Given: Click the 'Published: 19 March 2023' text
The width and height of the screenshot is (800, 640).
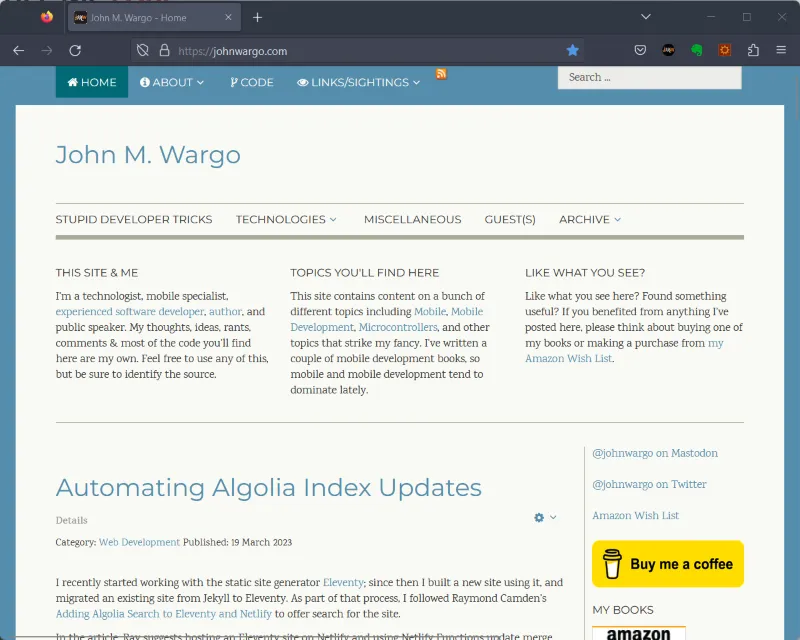Looking at the screenshot, I should (x=237, y=542).
